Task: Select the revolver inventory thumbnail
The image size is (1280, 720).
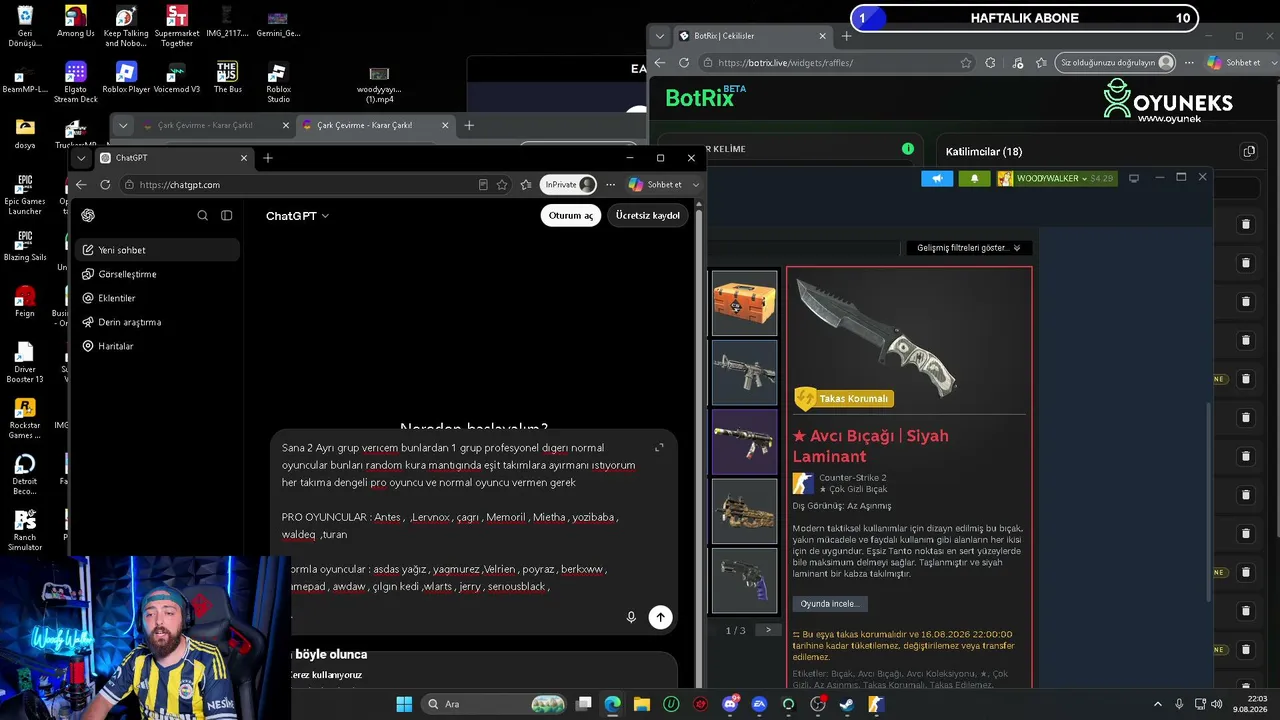Action: point(744,580)
